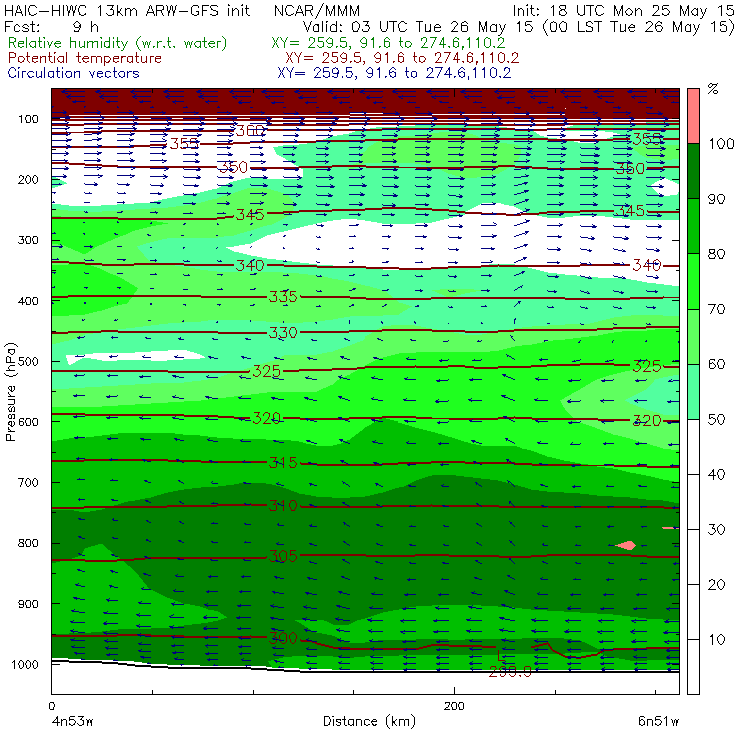This screenshot has width=740, height=740.
Task: Click the 600 hPa pressure axis label
Action: tap(28, 421)
